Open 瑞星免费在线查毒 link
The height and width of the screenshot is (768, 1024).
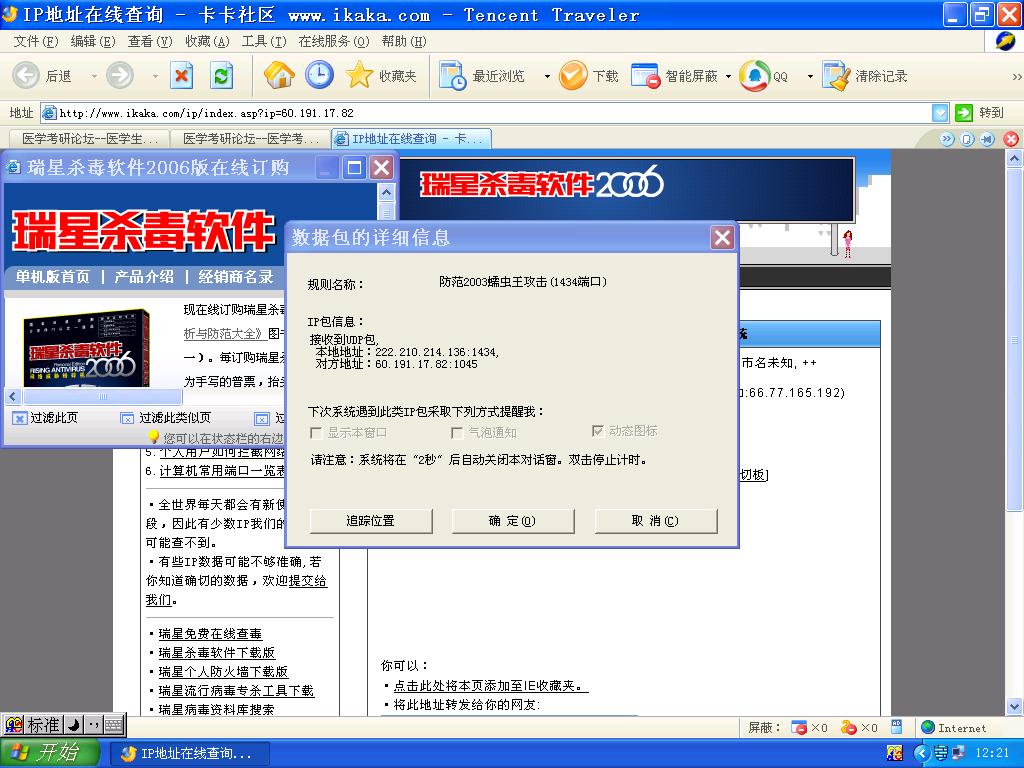point(210,633)
